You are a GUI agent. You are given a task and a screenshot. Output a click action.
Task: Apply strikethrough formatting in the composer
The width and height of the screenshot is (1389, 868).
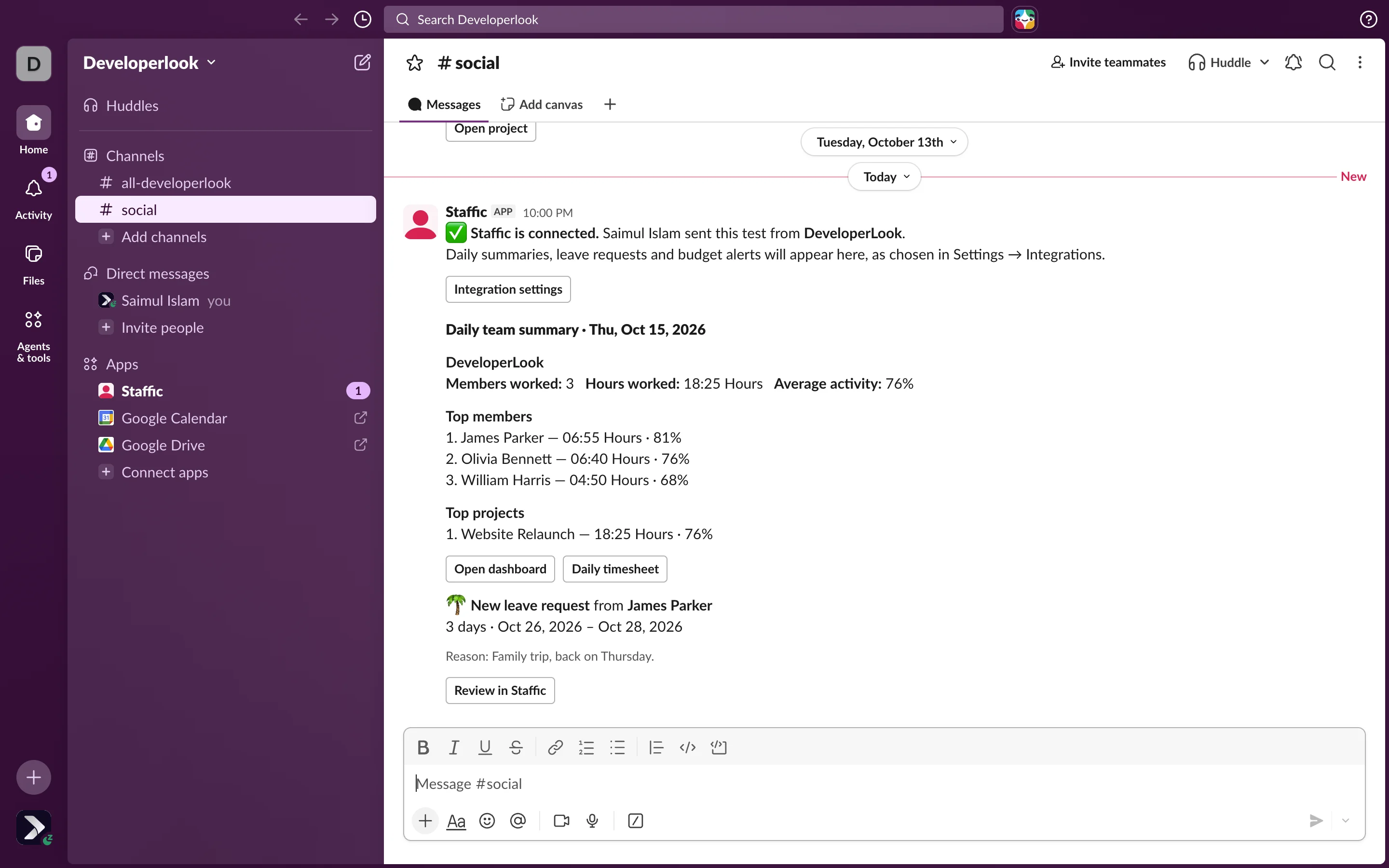tap(516, 747)
